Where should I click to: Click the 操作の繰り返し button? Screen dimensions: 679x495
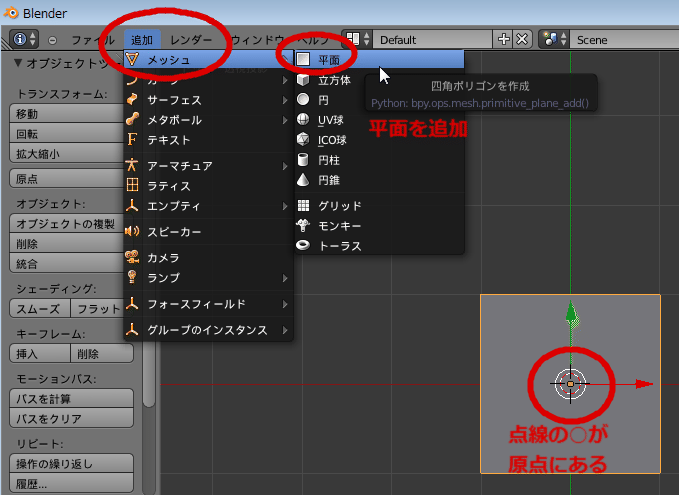[x=71, y=463]
